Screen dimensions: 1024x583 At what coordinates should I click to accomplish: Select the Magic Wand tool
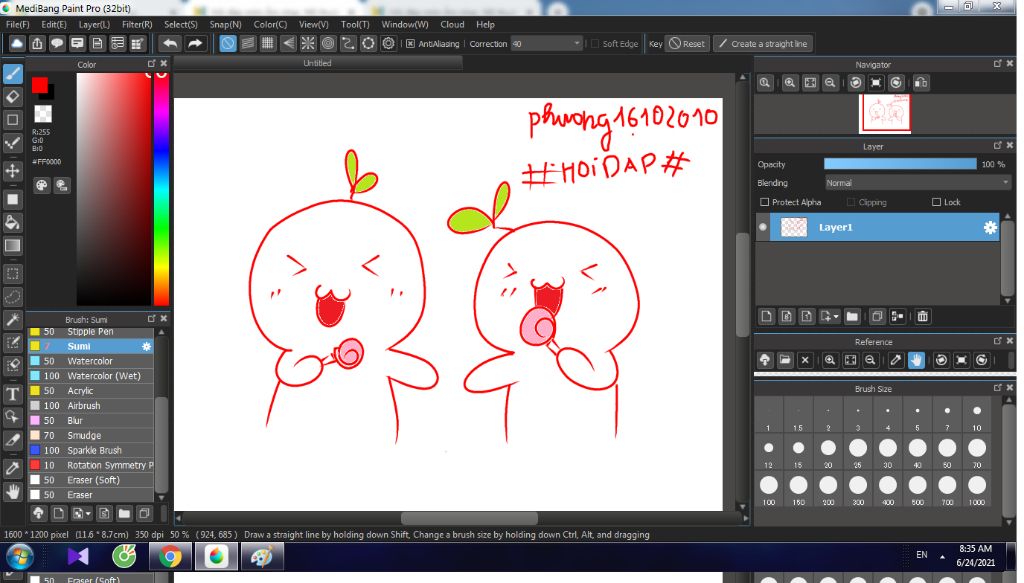pos(12,320)
